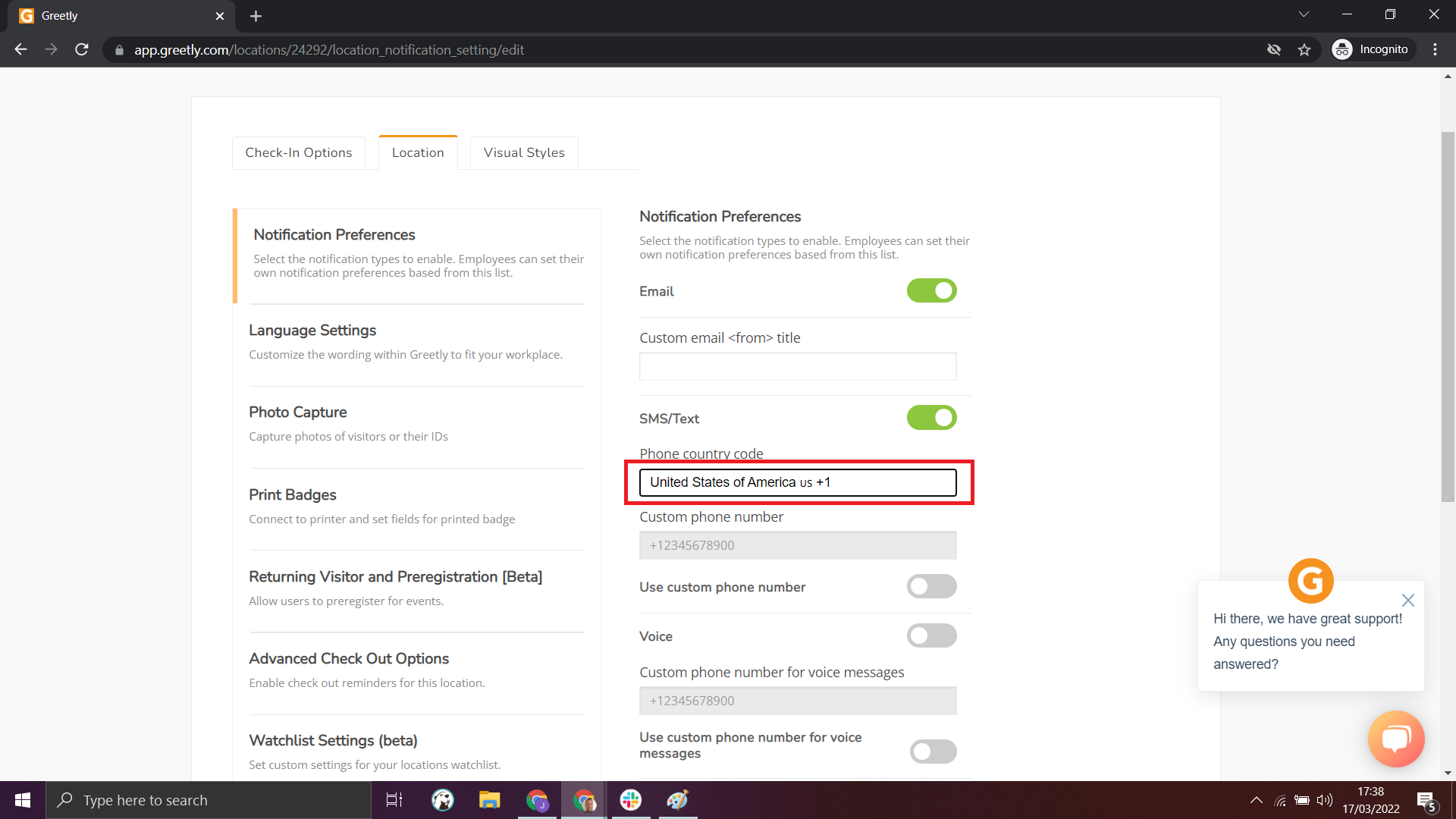
Task: Turn off the Email notification toggle
Action: (x=931, y=290)
